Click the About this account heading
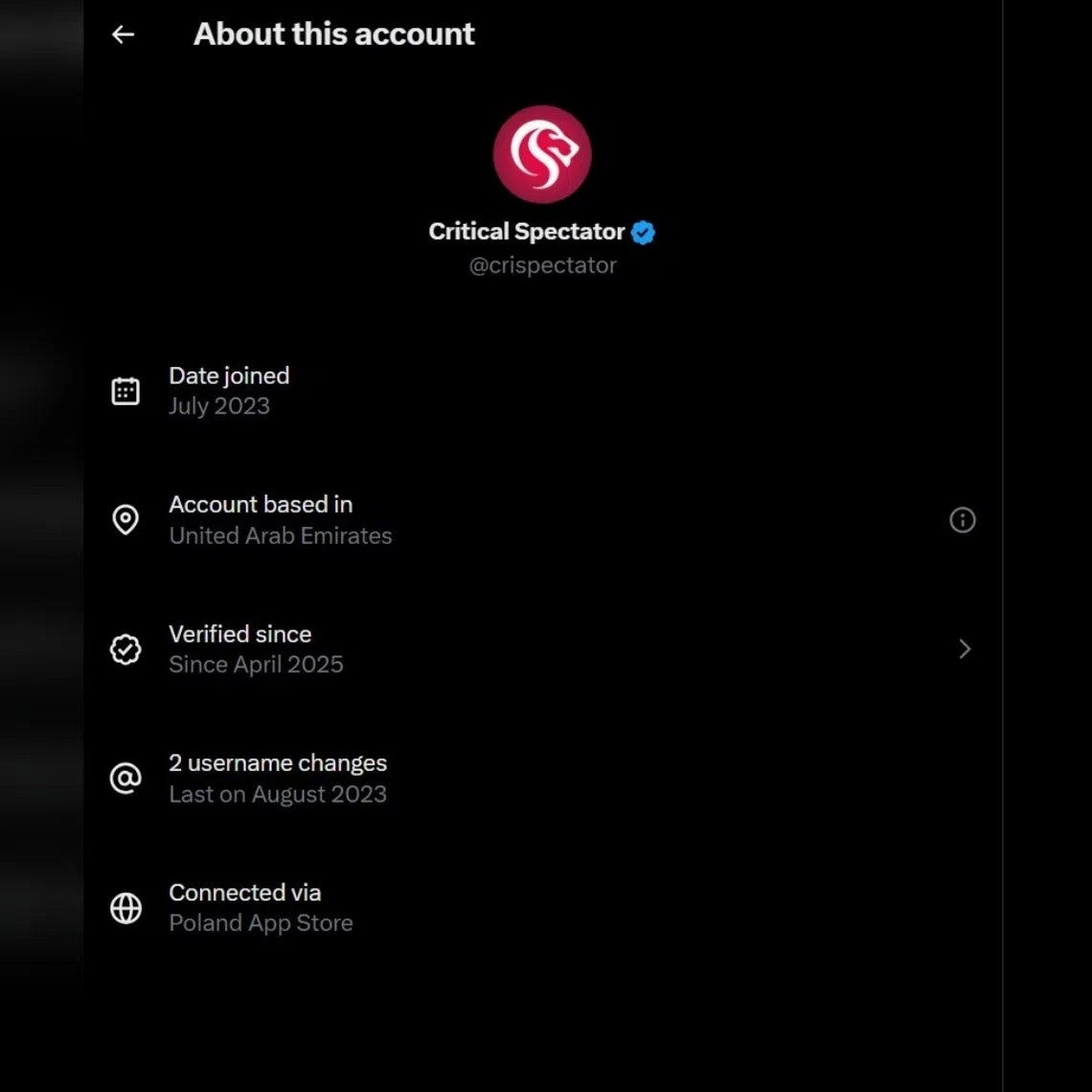Viewport: 1092px width, 1092px height. (333, 34)
